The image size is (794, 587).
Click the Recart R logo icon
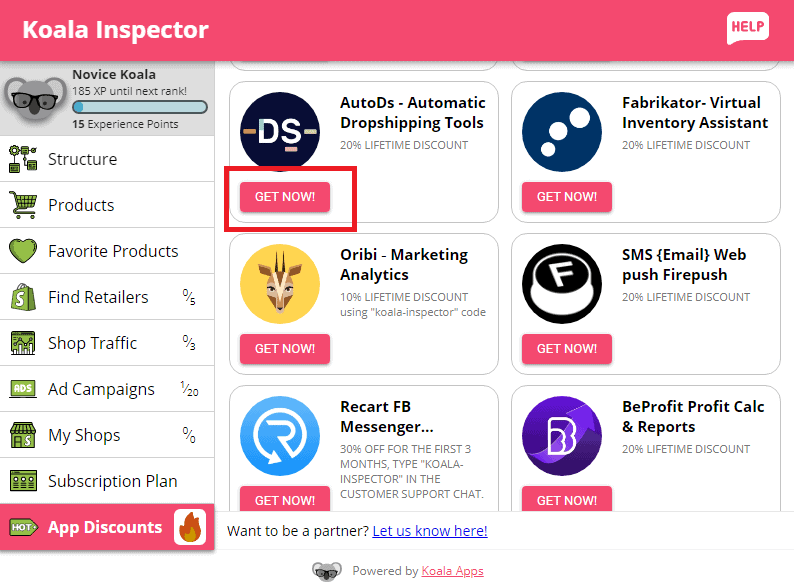(280, 436)
